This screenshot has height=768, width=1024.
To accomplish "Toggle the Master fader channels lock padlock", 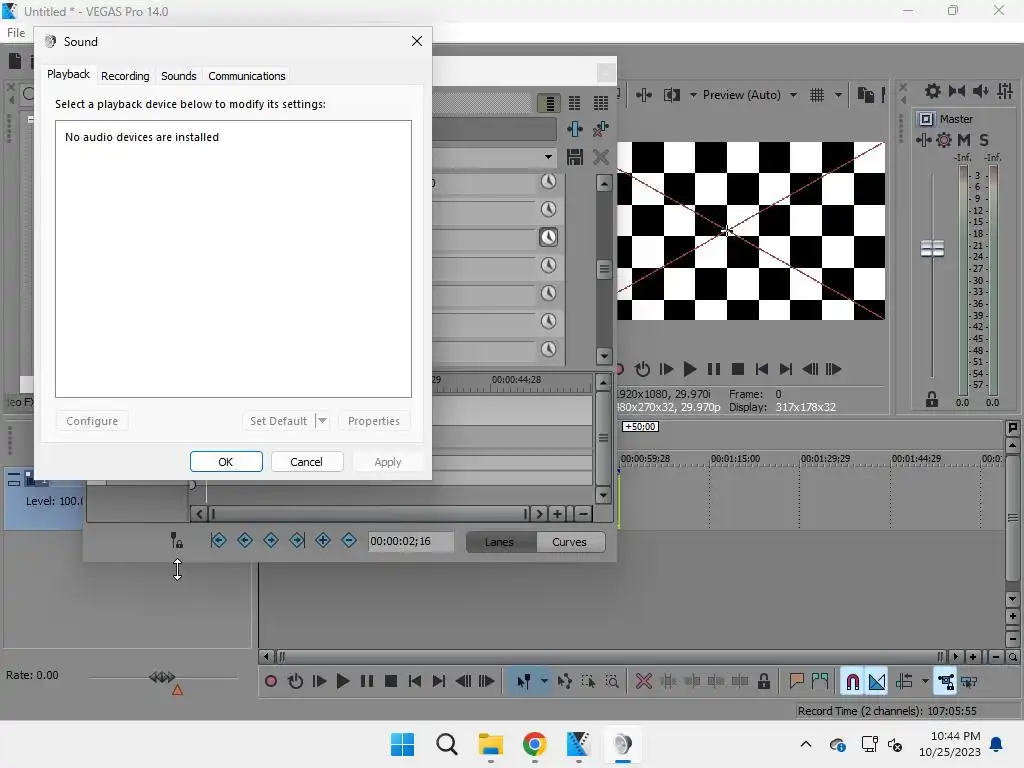I will (932, 400).
